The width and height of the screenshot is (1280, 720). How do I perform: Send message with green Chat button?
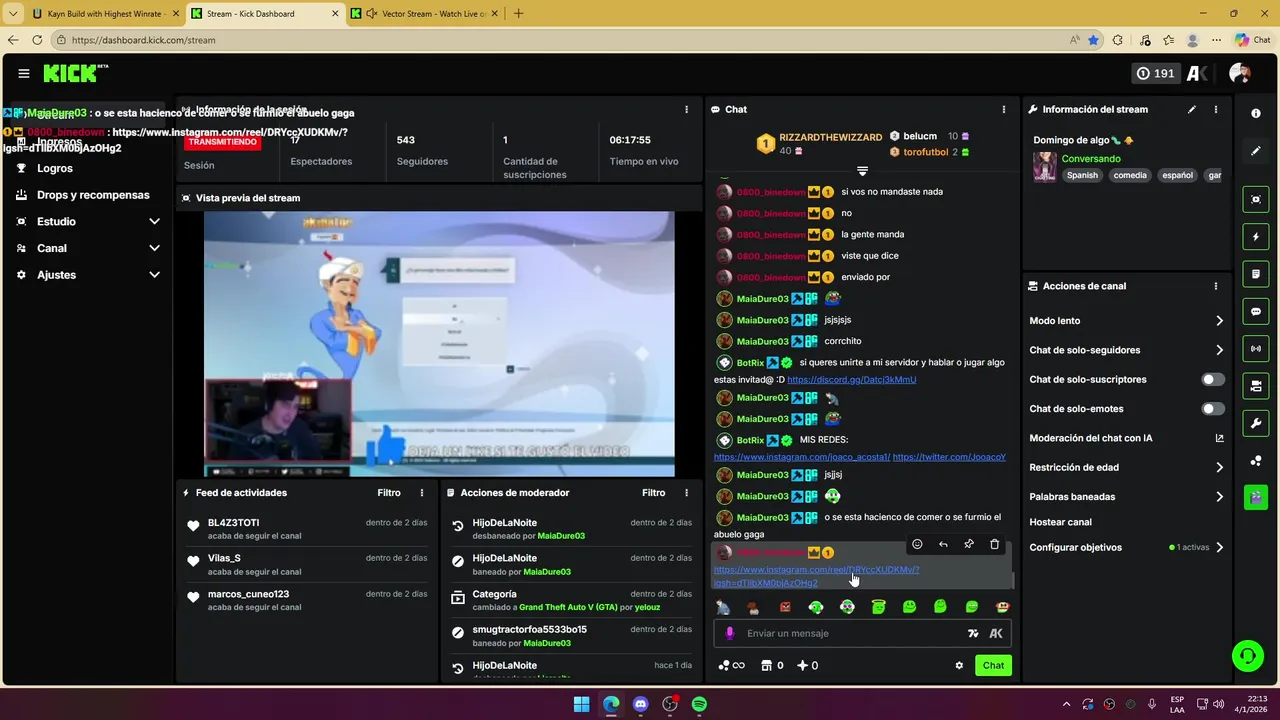tap(993, 666)
